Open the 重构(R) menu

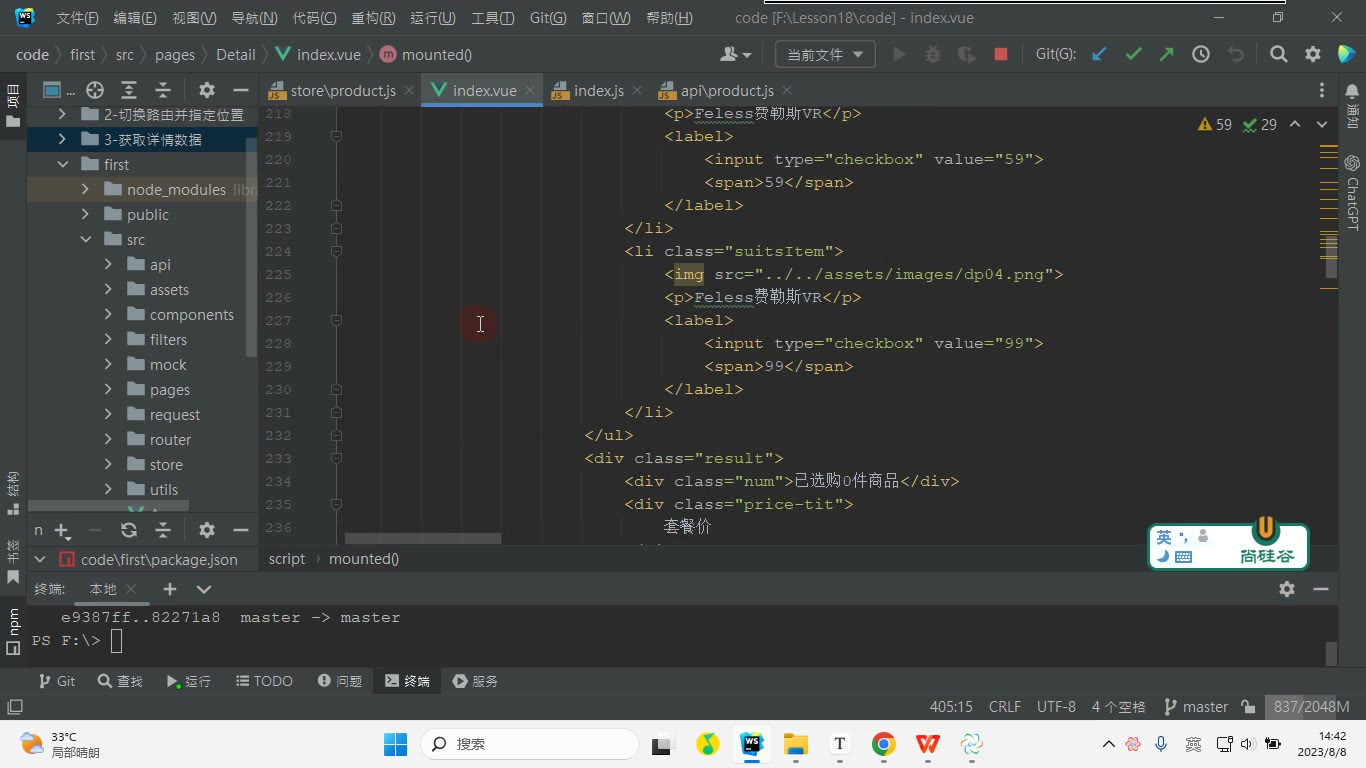coord(373,18)
